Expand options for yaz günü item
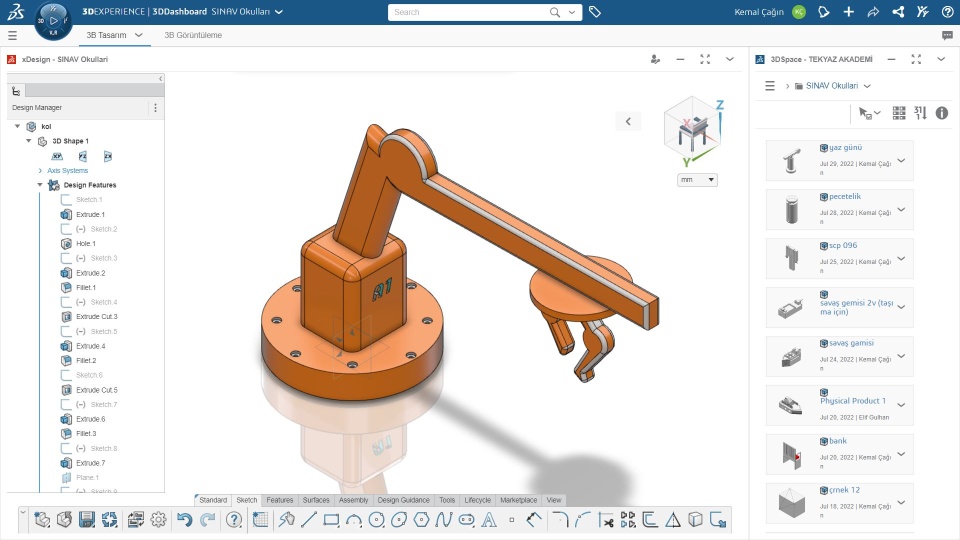960x540 pixels. tap(901, 160)
